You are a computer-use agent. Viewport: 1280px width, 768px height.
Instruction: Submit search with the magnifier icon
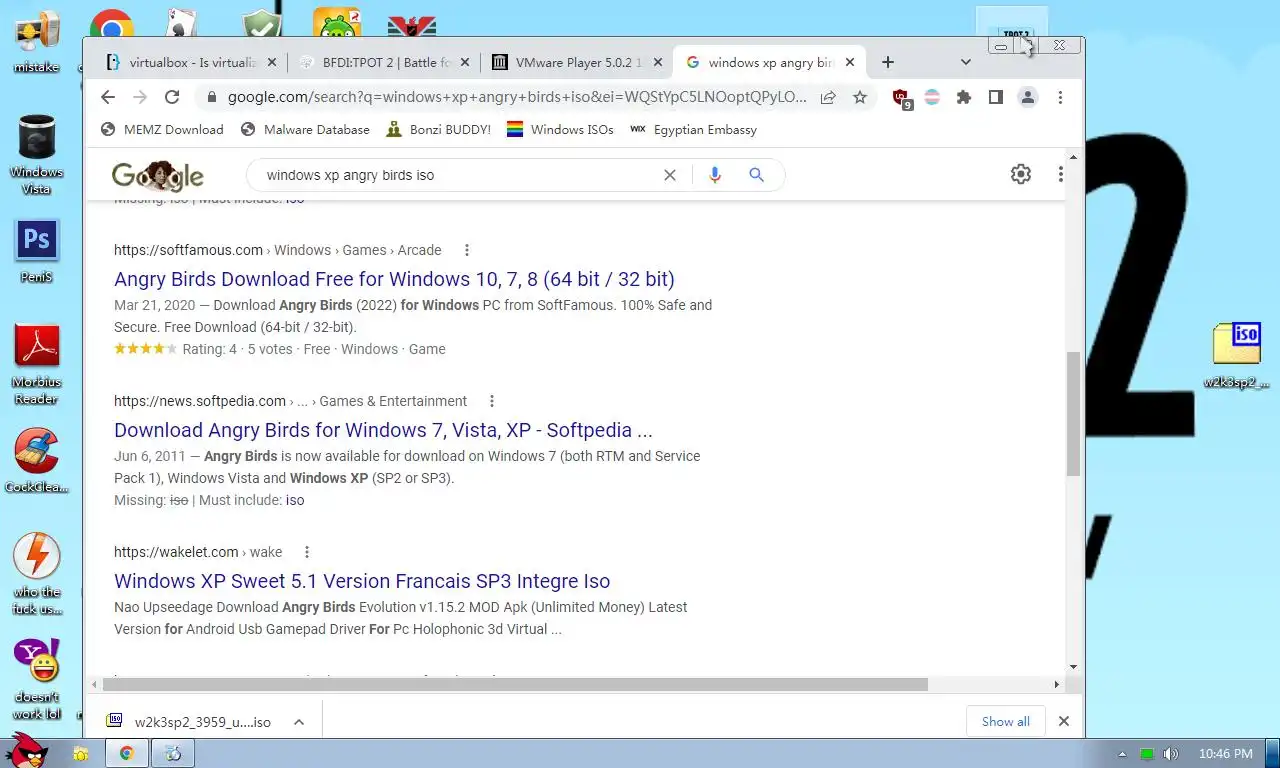point(757,175)
